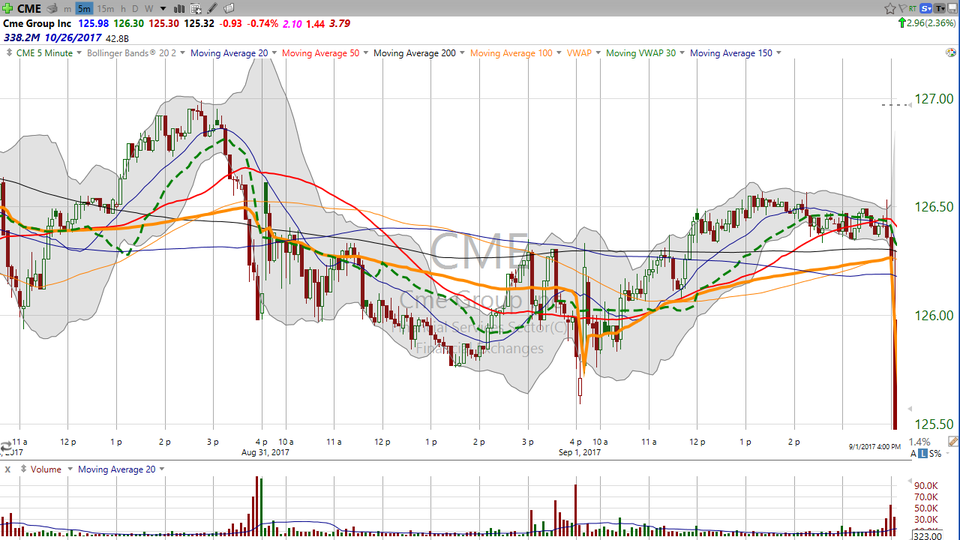This screenshot has width=960, height=540.
Task: Click the 127.00 price scale label
Action: click(934, 99)
